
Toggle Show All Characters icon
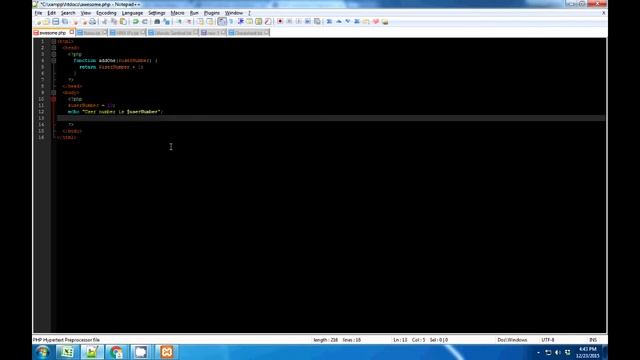[x=231, y=22]
